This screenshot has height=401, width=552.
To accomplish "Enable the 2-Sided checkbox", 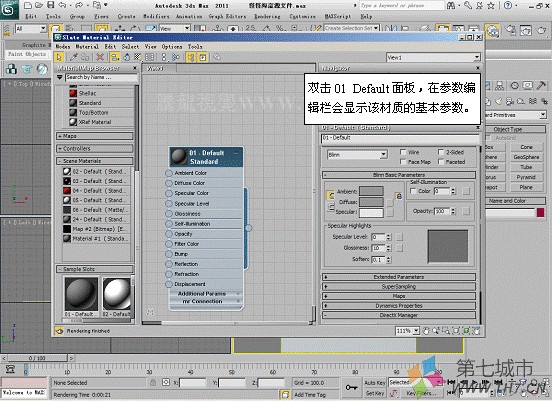I will pos(441,152).
